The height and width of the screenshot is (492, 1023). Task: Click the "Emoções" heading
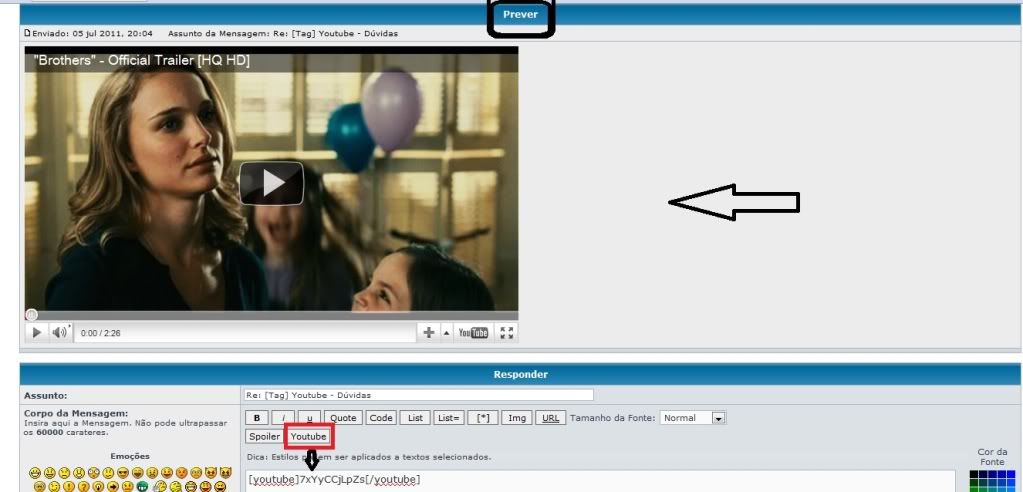(x=130, y=456)
